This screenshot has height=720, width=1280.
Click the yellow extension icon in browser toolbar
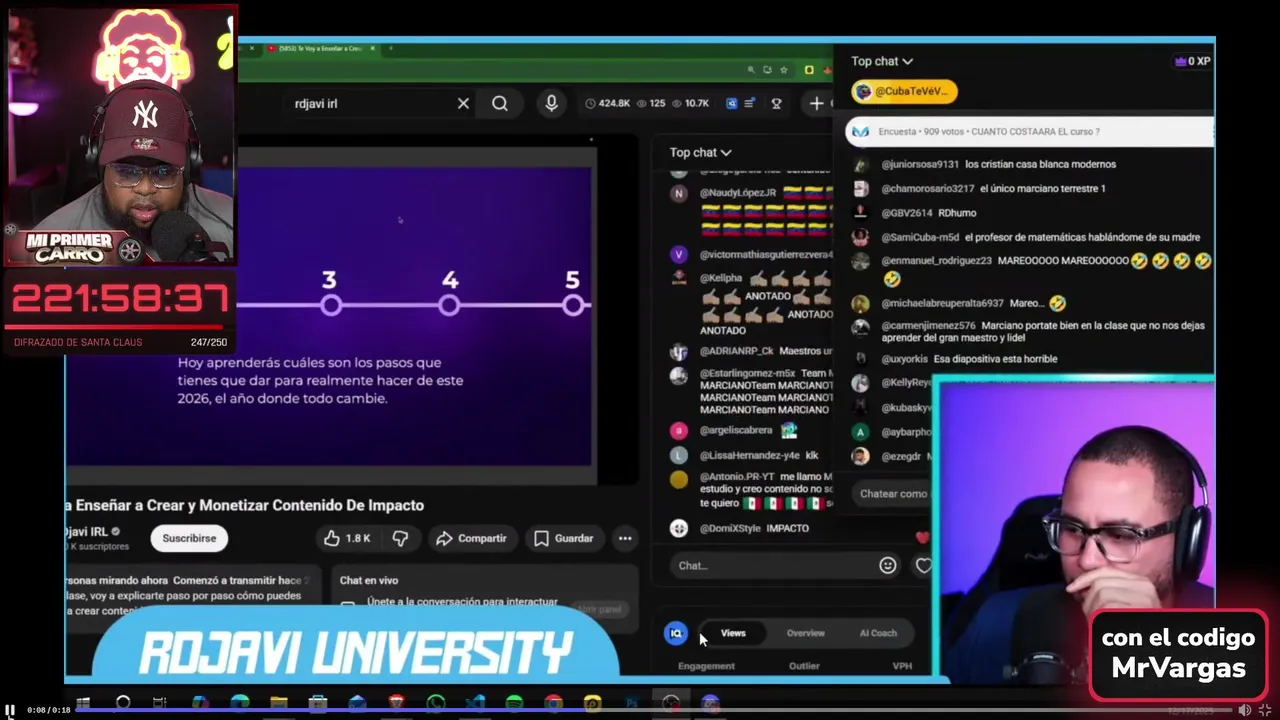coord(809,70)
